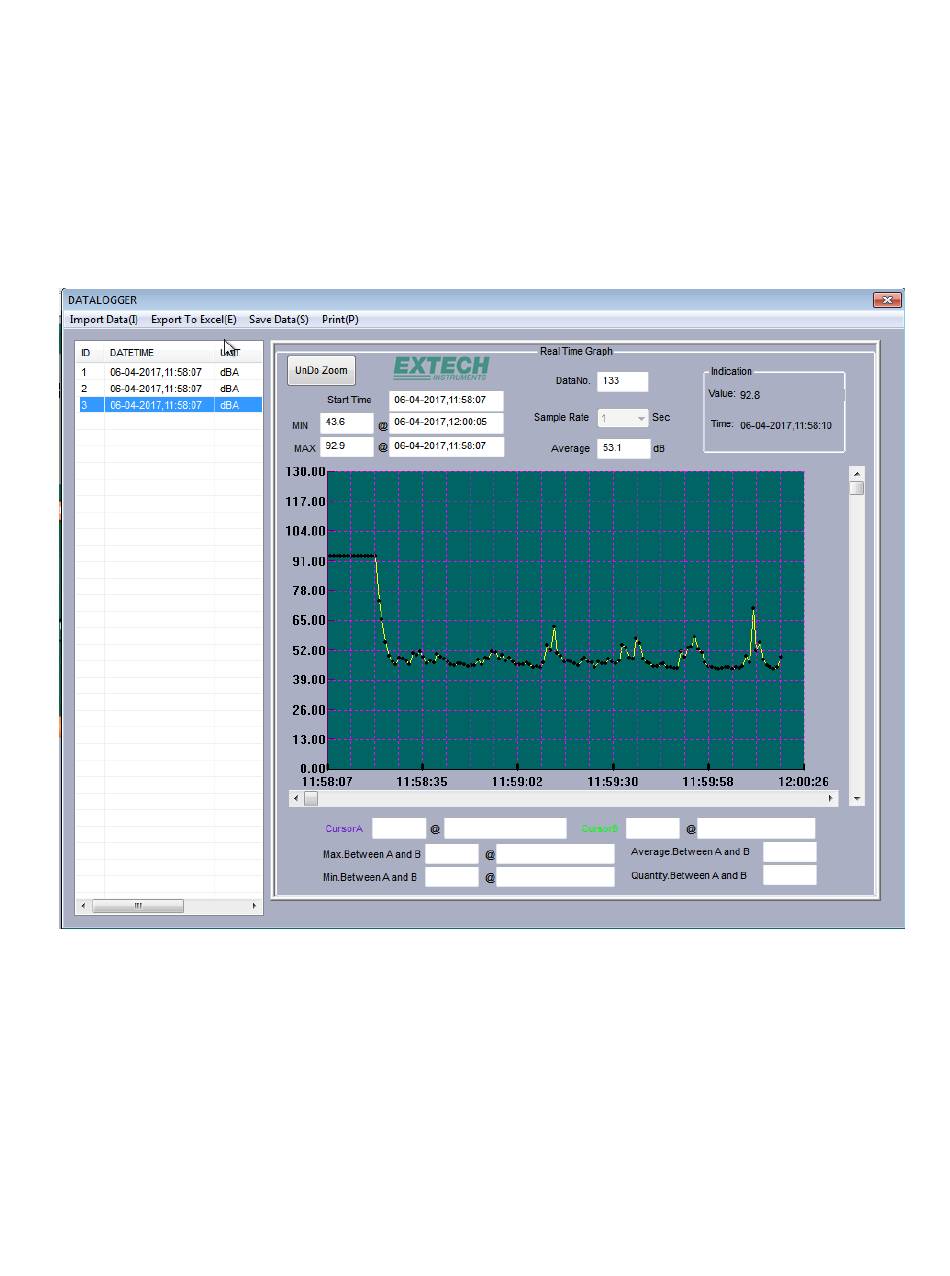Image resolution: width=950 pixels, height=1276 pixels.
Task: Click the vertical scrollbar up arrow
Action: pyautogui.click(x=856, y=474)
